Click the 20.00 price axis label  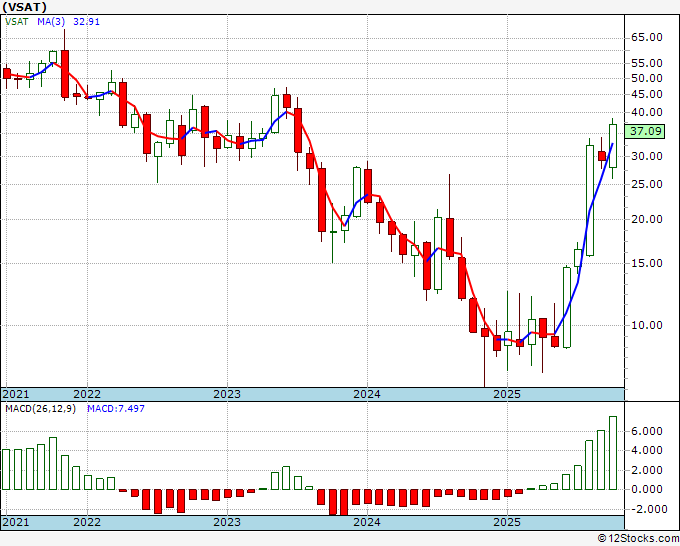pyautogui.click(x=647, y=220)
